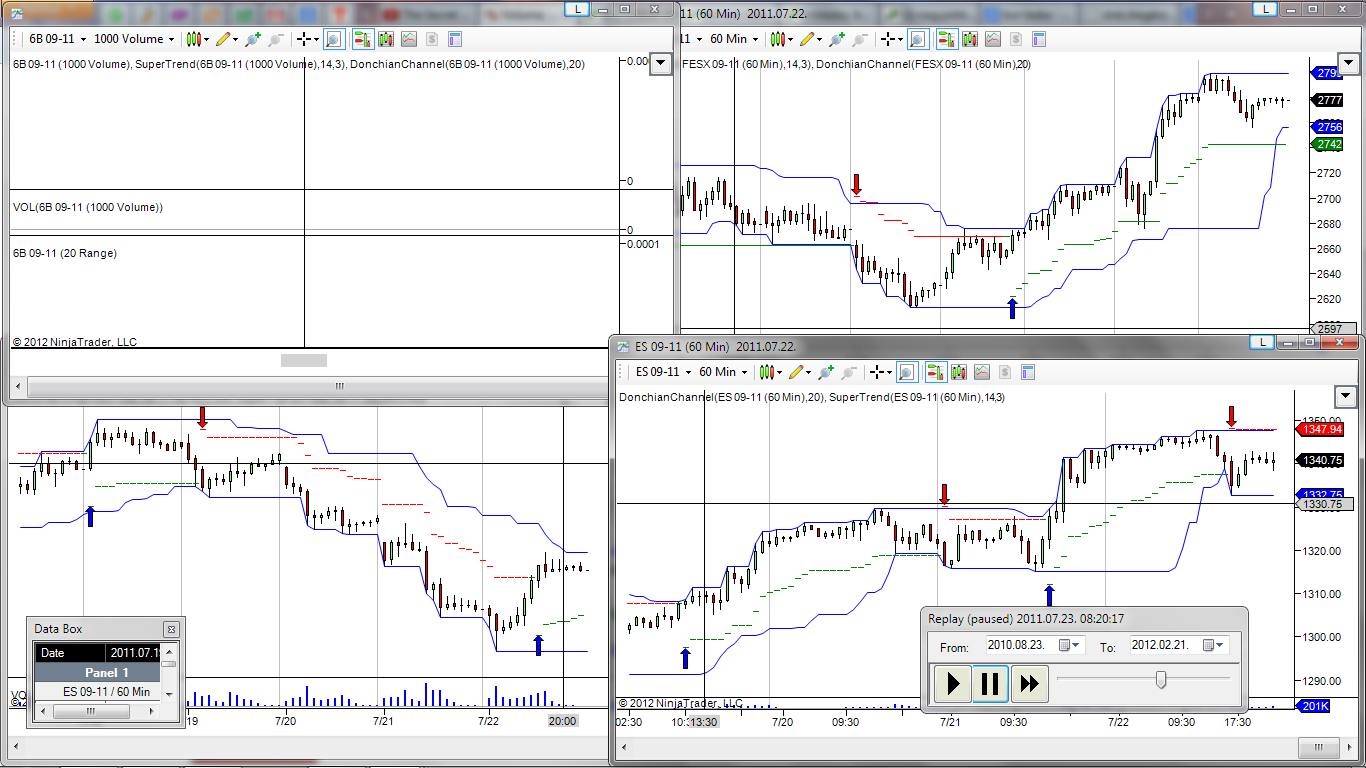Image resolution: width=1366 pixels, height=768 pixels.
Task: Choose the crosshair cursor tool in ES window
Action: coord(880,372)
